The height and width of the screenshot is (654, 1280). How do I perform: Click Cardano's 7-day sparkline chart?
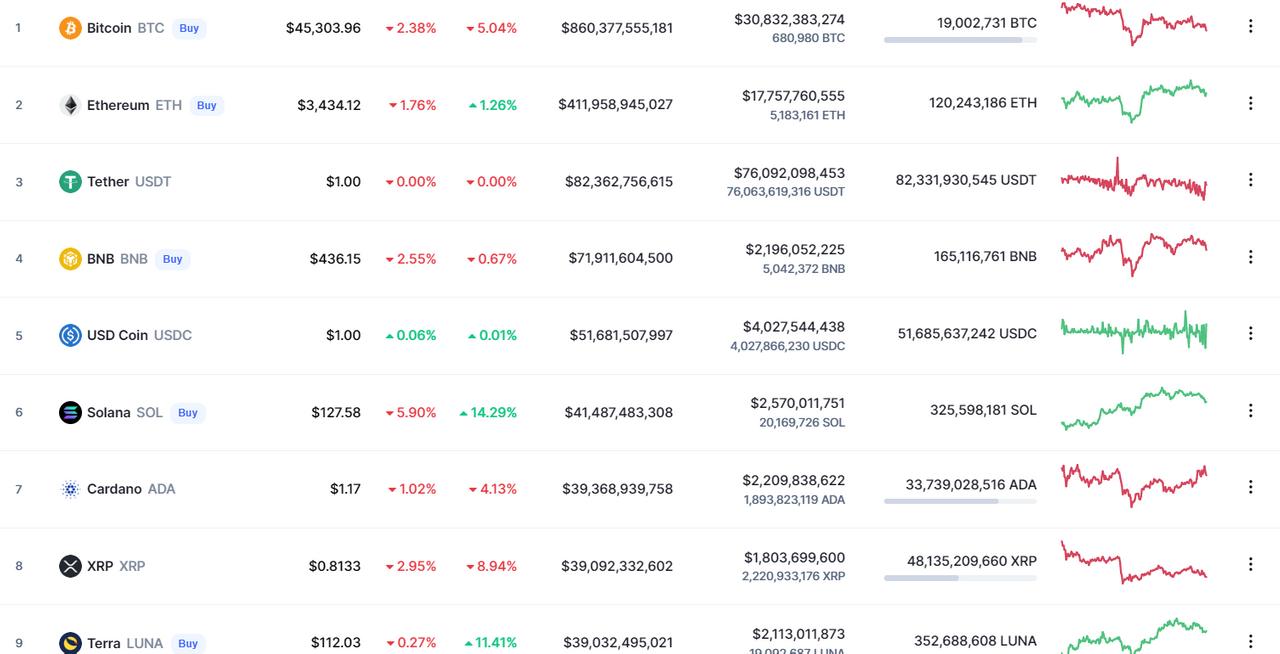pyautogui.click(x=1134, y=485)
